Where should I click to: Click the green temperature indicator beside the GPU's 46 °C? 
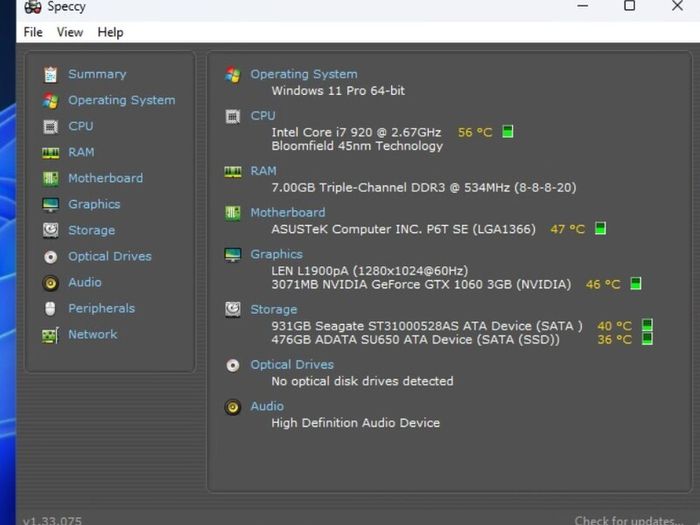[x=636, y=283]
